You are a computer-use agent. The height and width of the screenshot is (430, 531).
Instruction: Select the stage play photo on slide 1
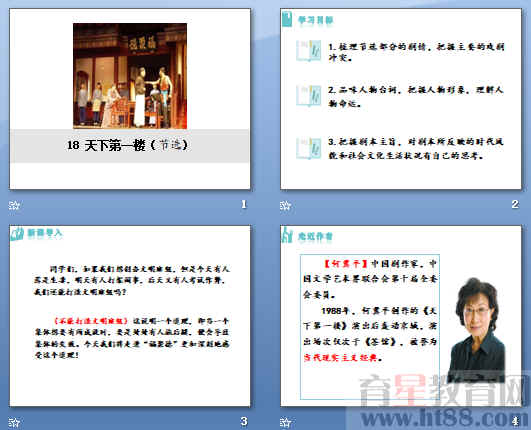tap(130, 76)
